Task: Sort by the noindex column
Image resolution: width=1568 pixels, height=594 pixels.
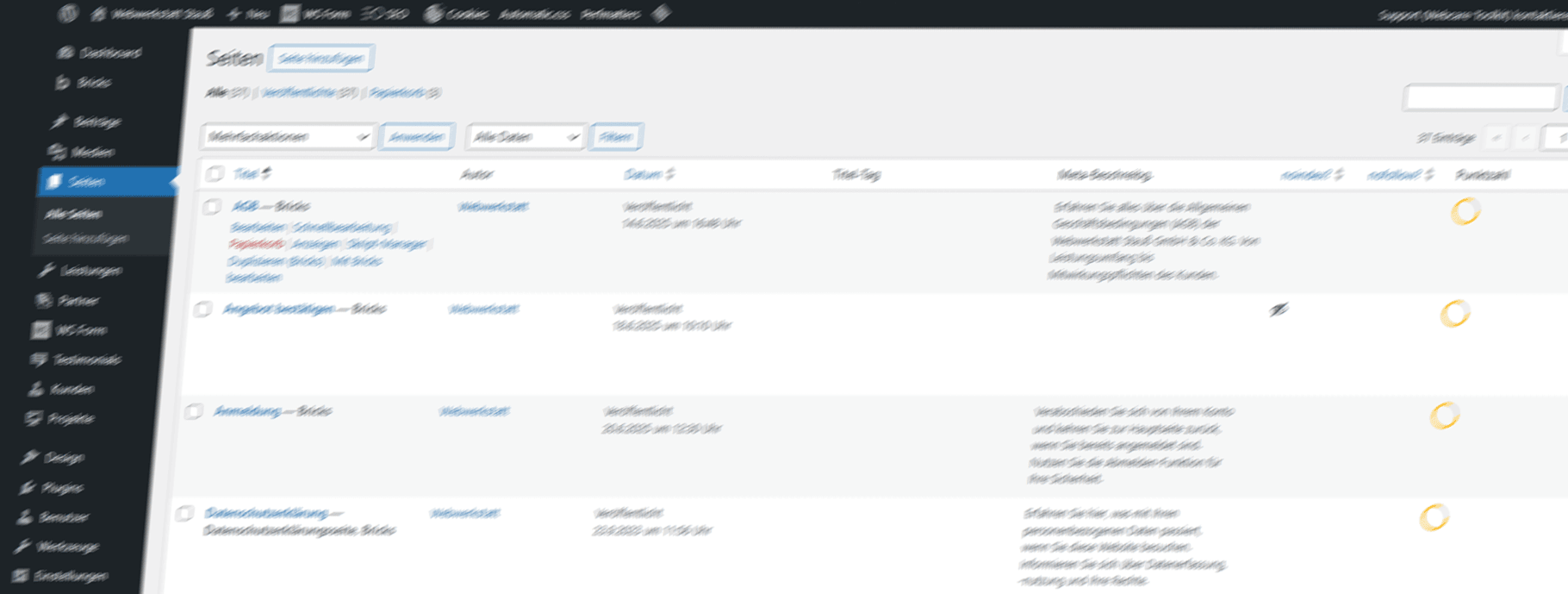Action: (x=1311, y=175)
